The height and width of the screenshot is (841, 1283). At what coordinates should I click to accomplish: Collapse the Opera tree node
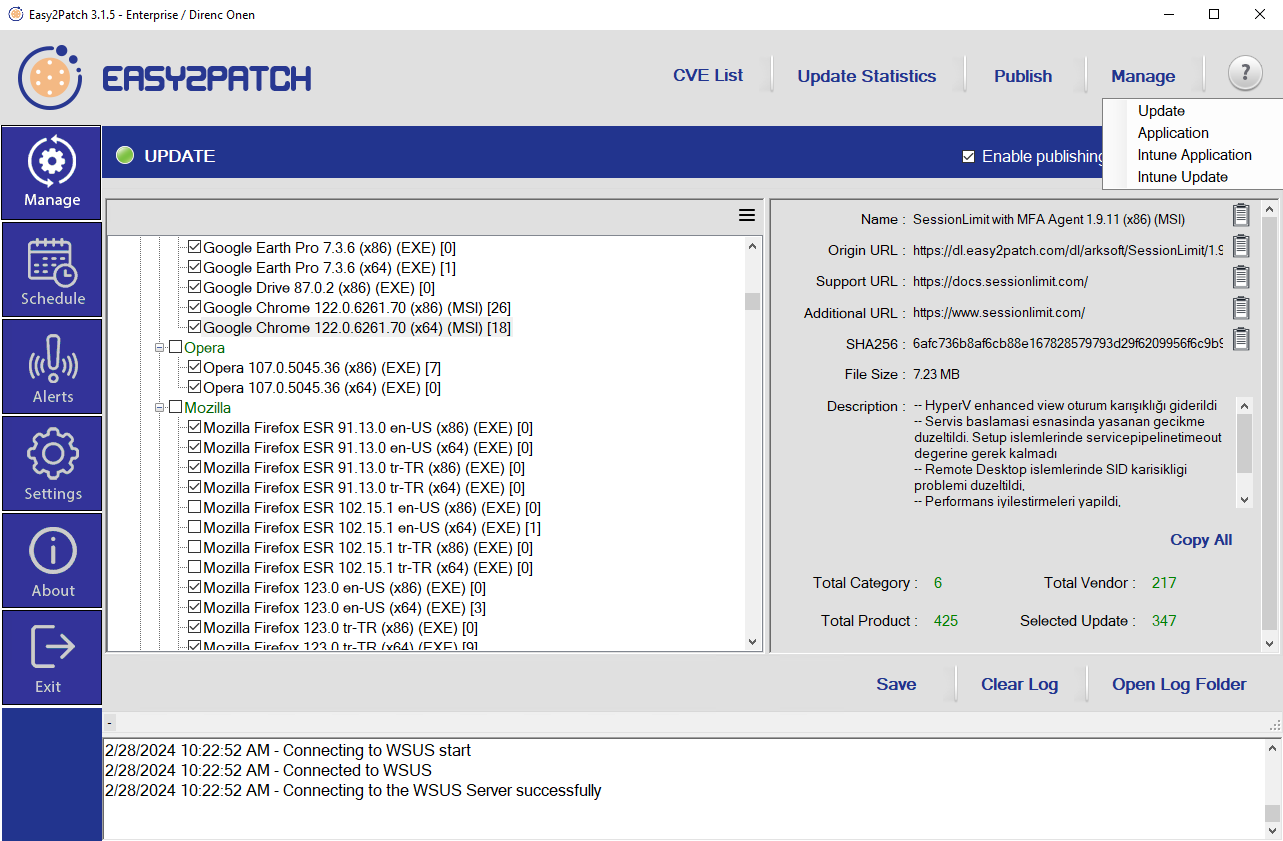pos(159,348)
